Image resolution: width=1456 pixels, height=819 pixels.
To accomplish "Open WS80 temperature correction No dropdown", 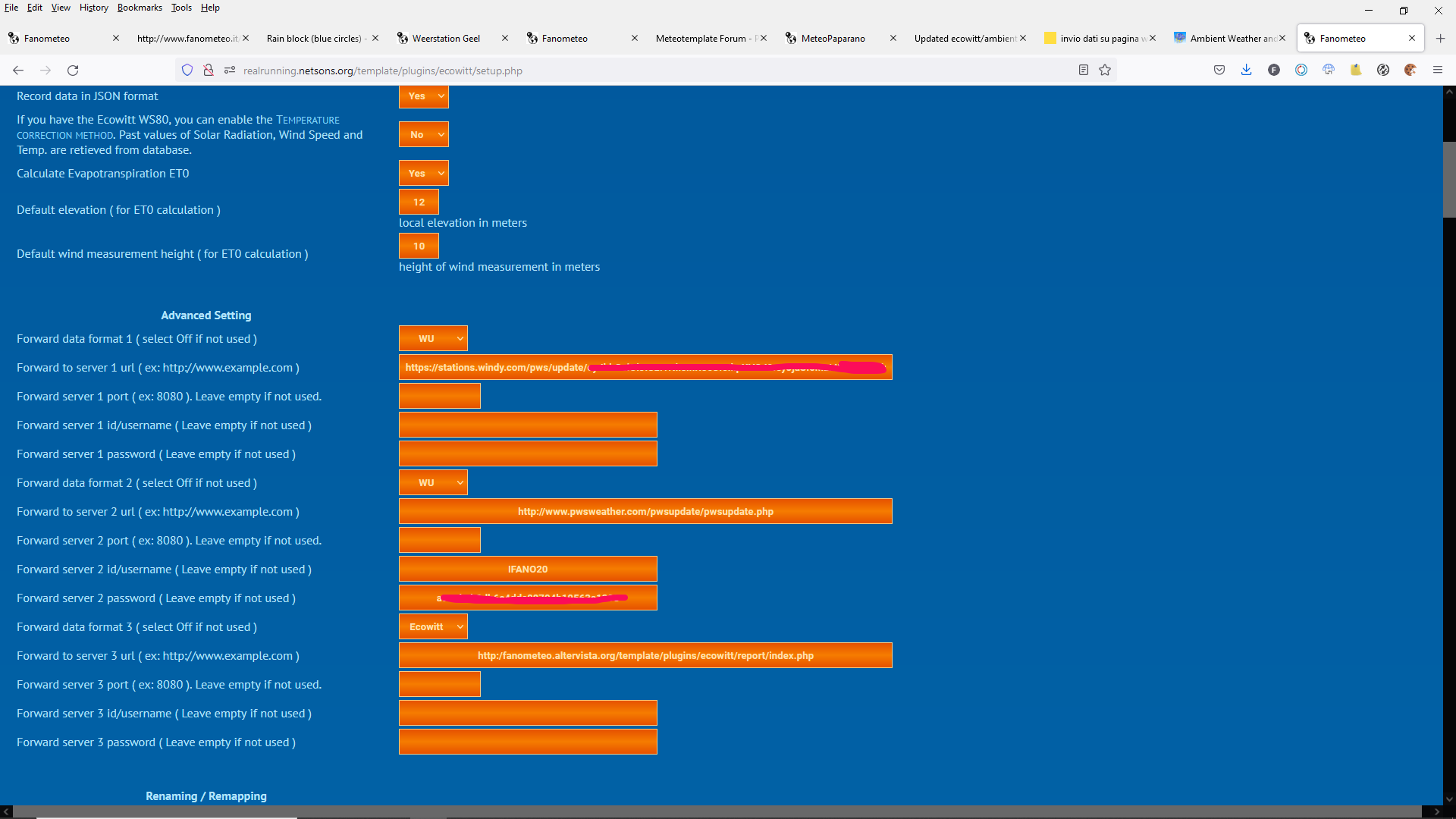I will [x=424, y=134].
